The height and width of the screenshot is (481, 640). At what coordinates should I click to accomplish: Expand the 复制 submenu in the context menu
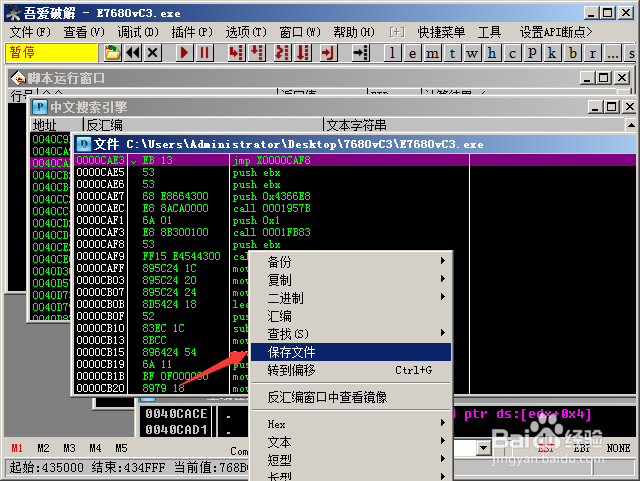pos(351,280)
